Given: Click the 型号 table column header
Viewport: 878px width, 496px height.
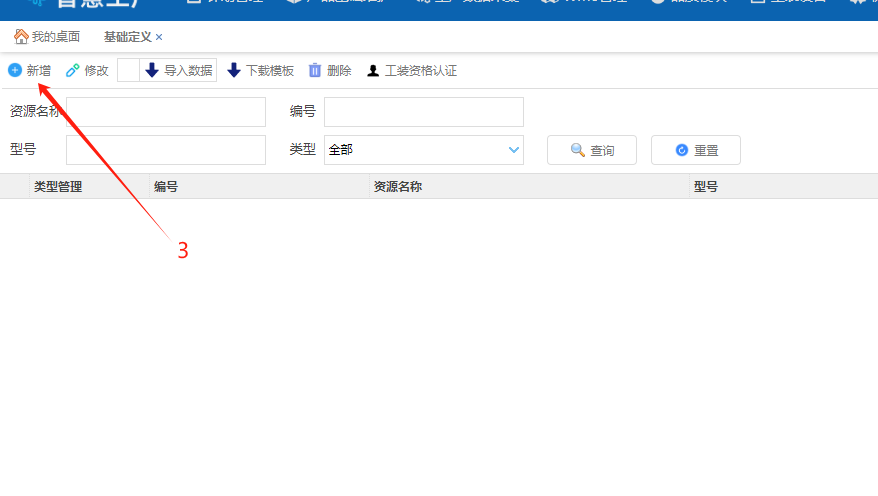Looking at the screenshot, I should (x=706, y=186).
